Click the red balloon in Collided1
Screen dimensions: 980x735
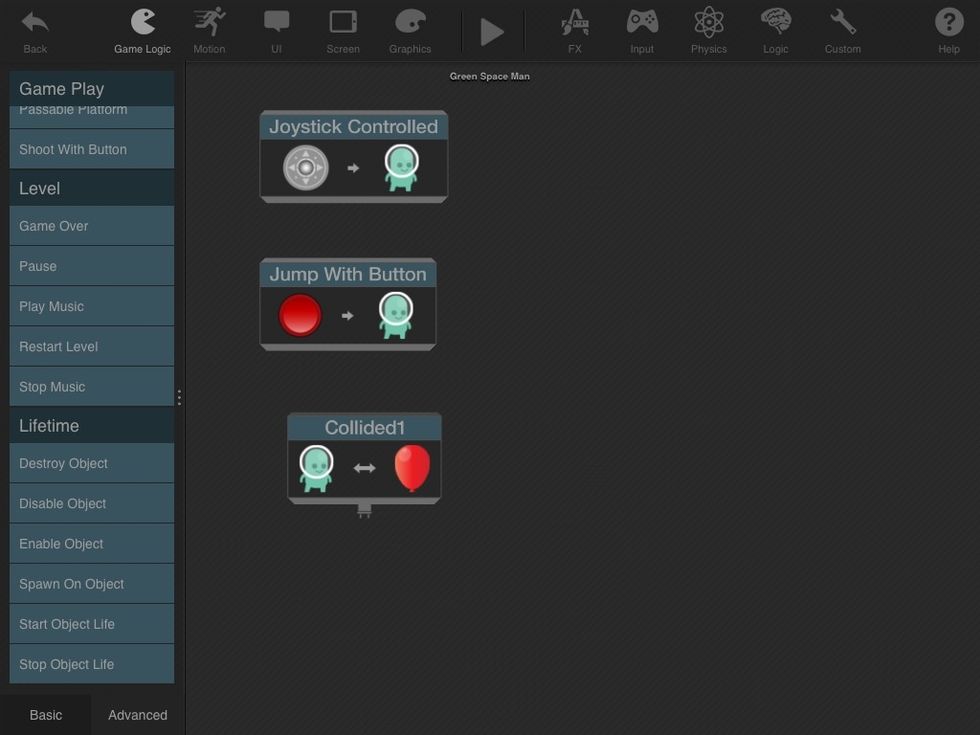412,468
